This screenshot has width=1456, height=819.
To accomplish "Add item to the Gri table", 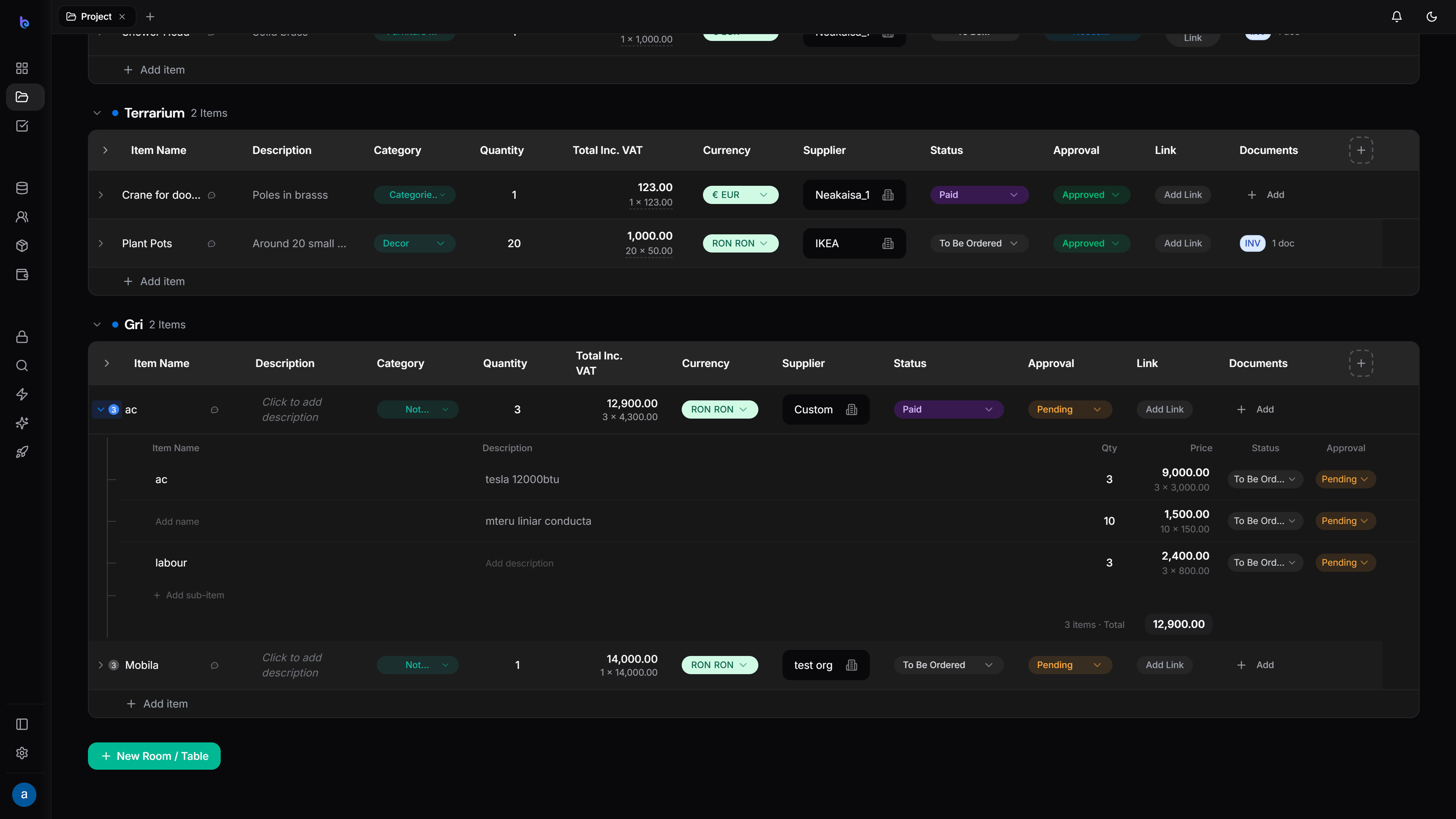I will (157, 704).
